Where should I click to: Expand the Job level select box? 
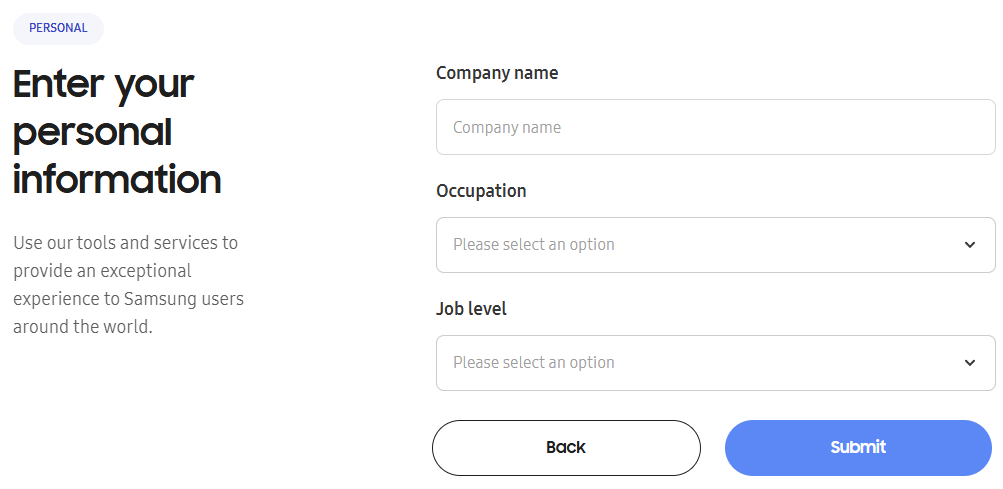(x=715, y=363)
